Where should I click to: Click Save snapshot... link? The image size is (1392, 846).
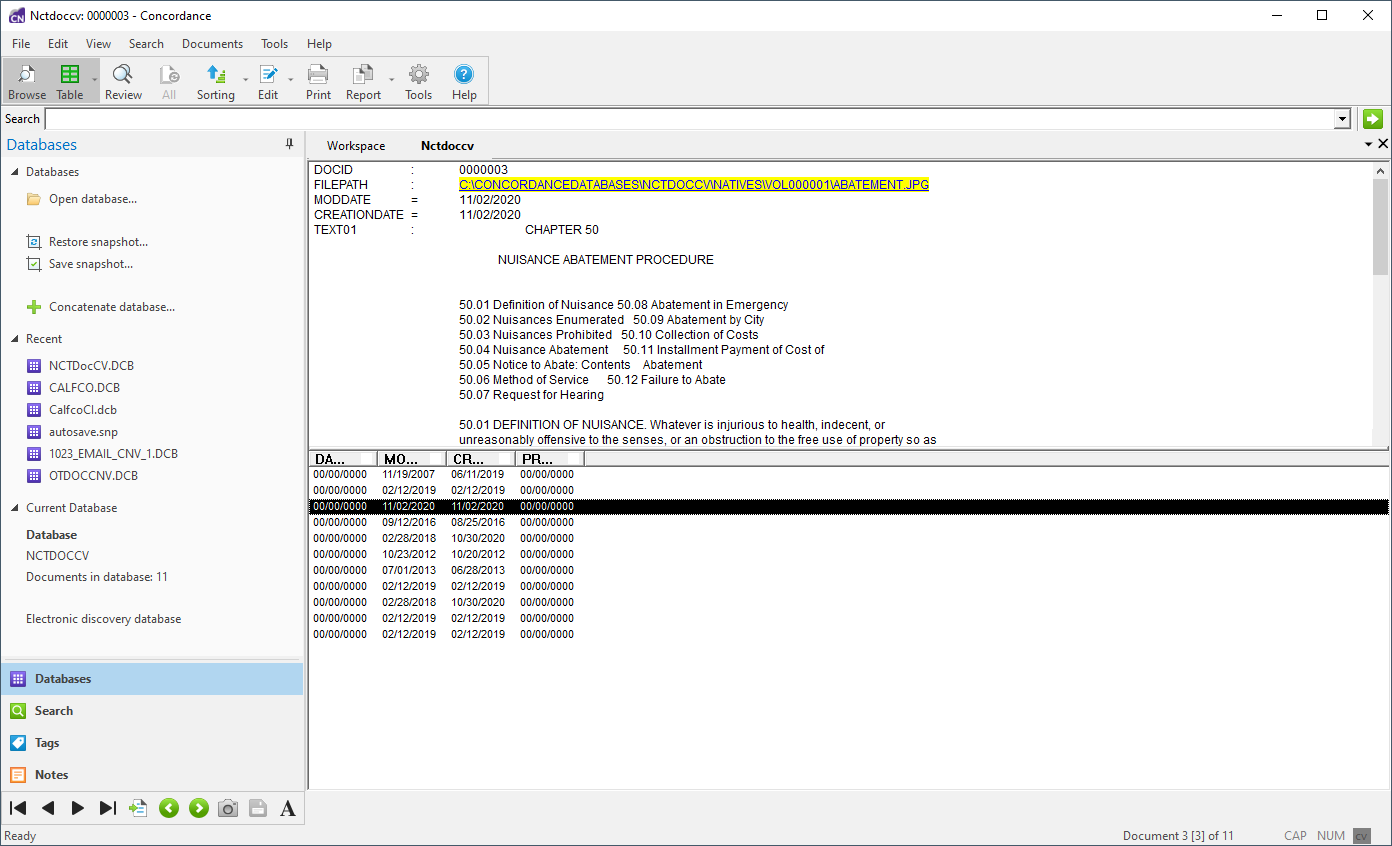coord(91,264)
